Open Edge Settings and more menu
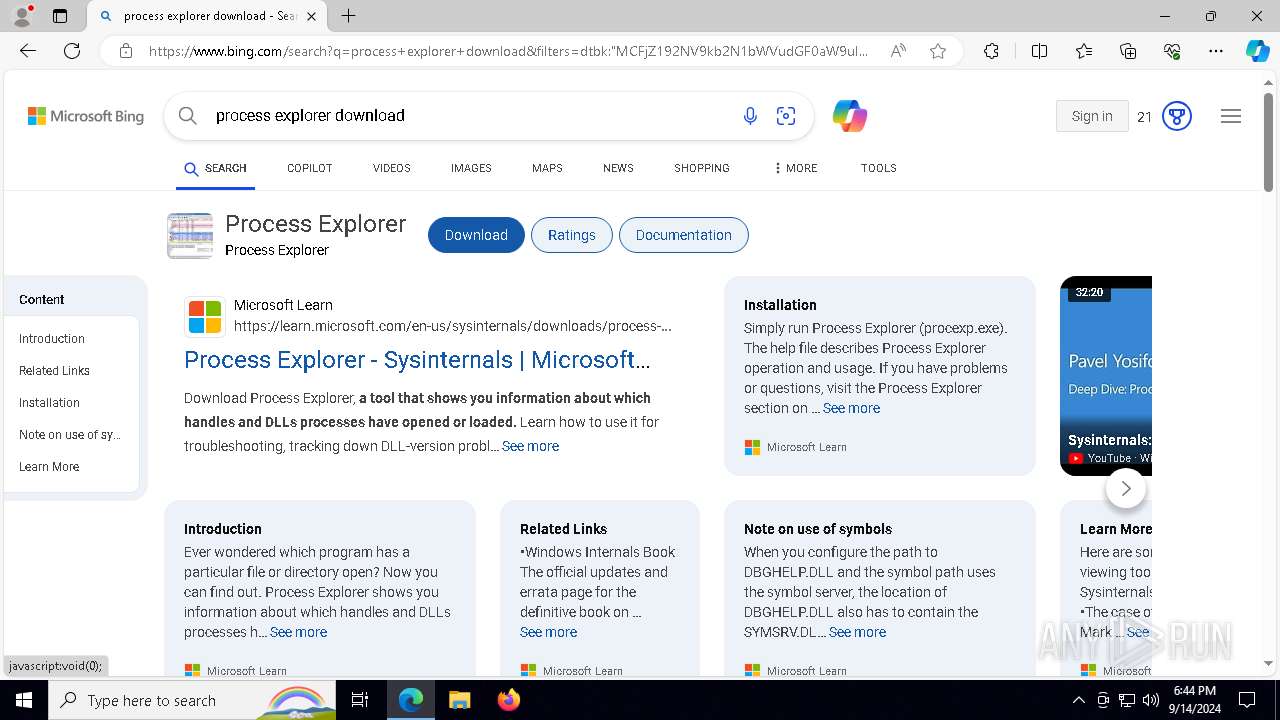Image resolution: width=1280 pixels, height=720 pixels. (x=1216, y=51)
